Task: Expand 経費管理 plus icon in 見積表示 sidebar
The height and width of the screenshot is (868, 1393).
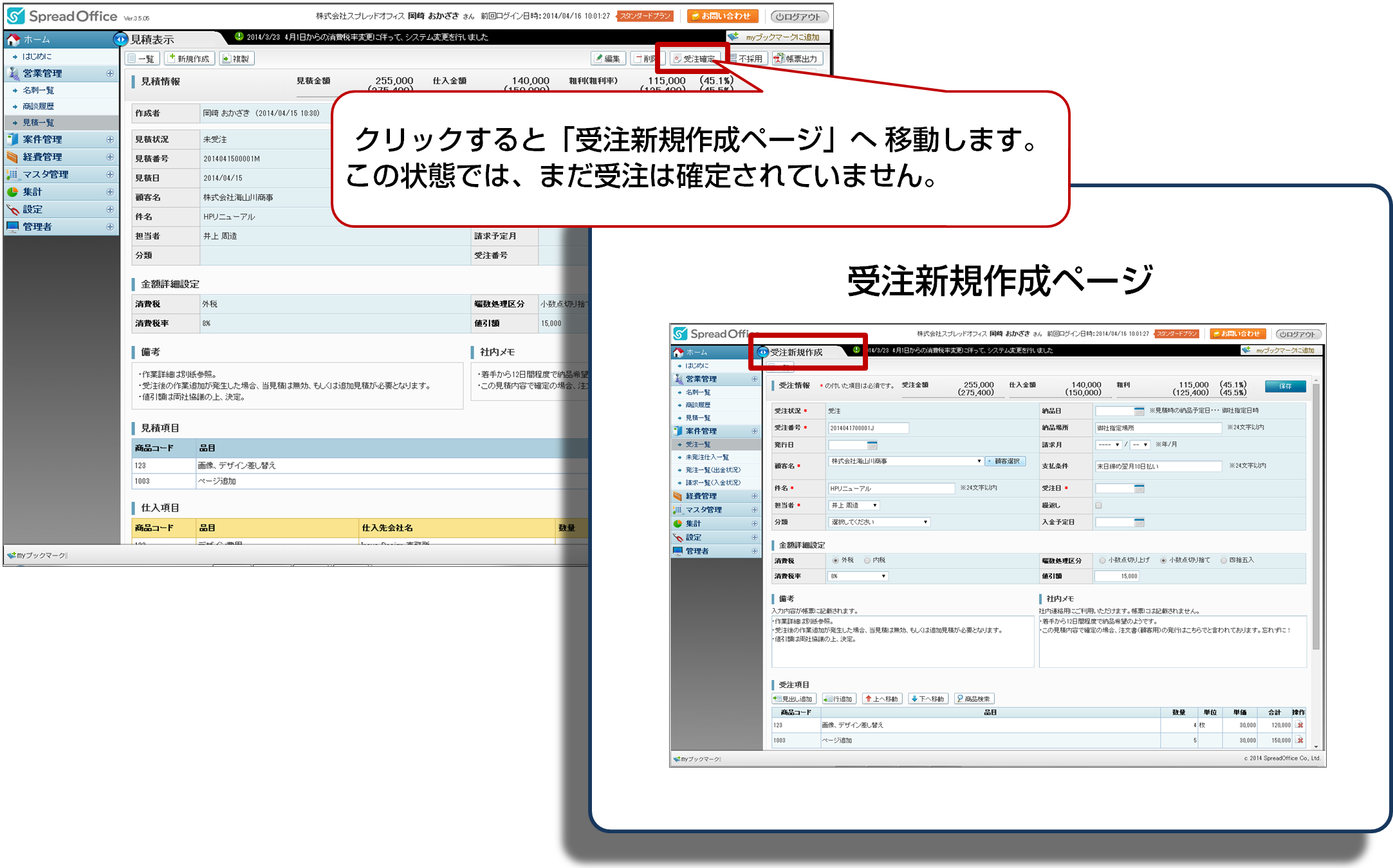Action: [110, 157]
